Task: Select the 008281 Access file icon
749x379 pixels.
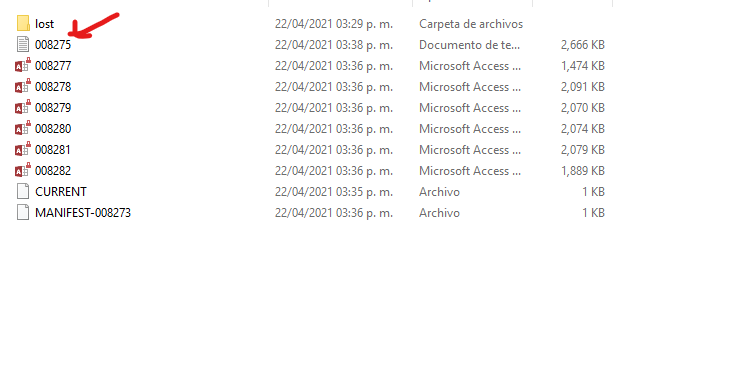Action: click(23, 149)
